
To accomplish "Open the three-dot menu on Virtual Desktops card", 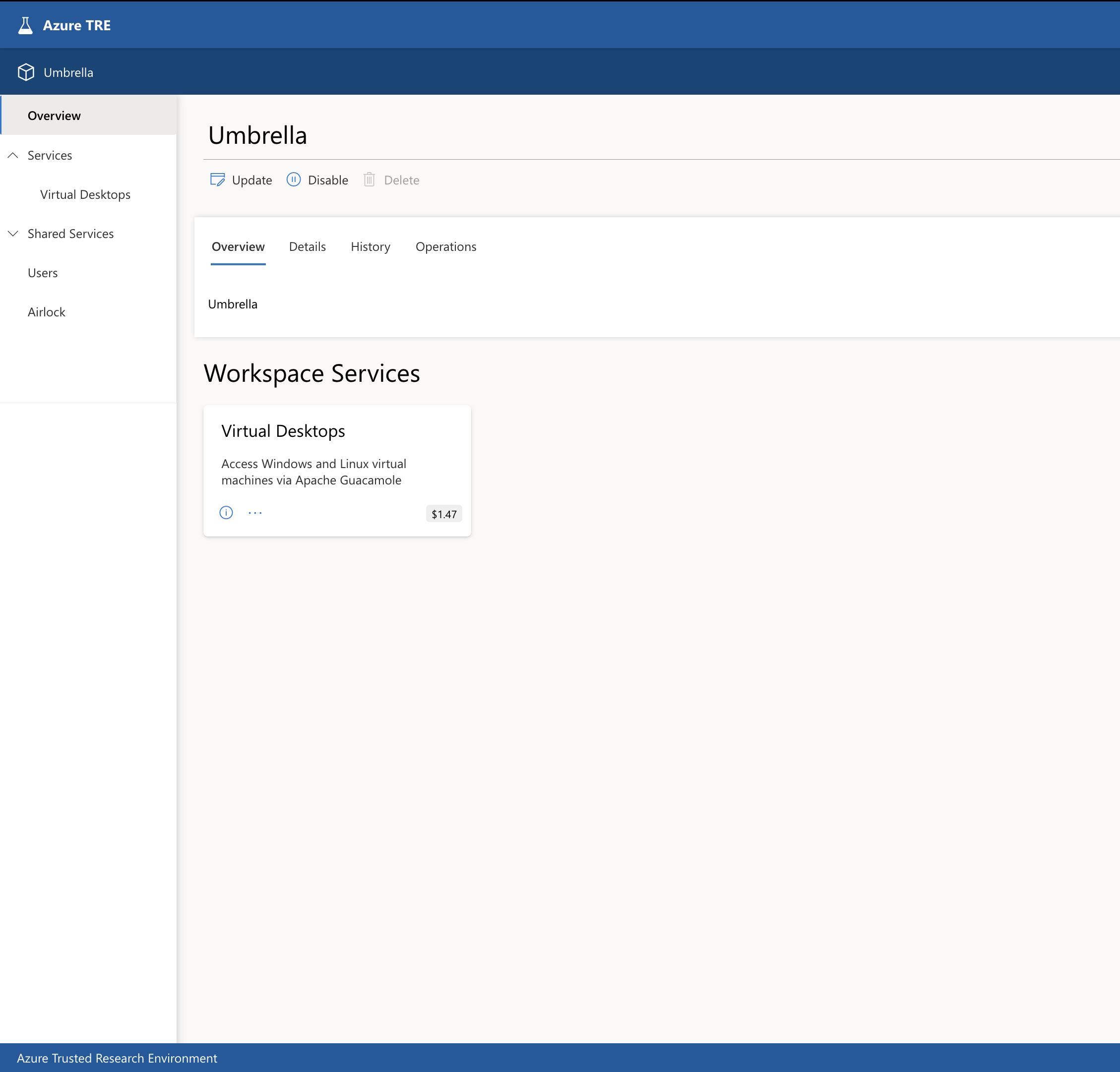I will (x=255, y=513).
